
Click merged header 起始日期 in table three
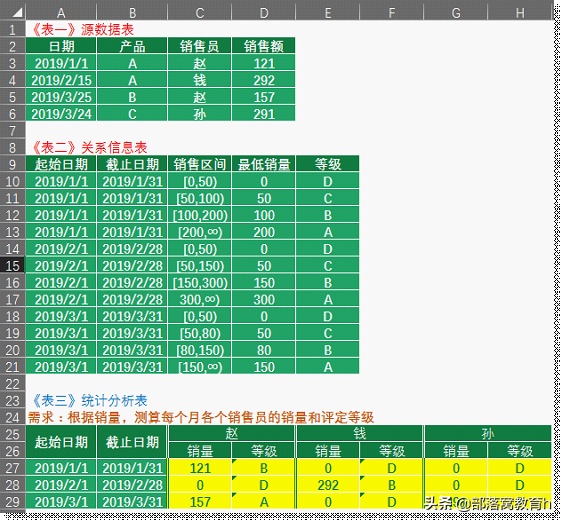[x=61, y=442]
